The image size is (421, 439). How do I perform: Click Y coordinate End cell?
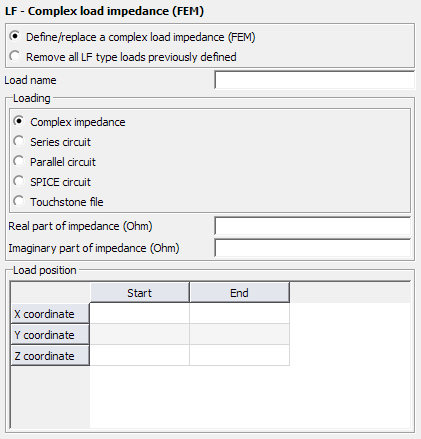click(239, 334)
